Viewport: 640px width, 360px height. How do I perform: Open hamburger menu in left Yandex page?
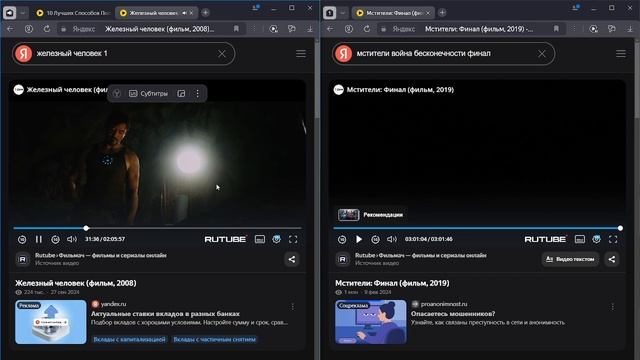click(x=301, y=53)
